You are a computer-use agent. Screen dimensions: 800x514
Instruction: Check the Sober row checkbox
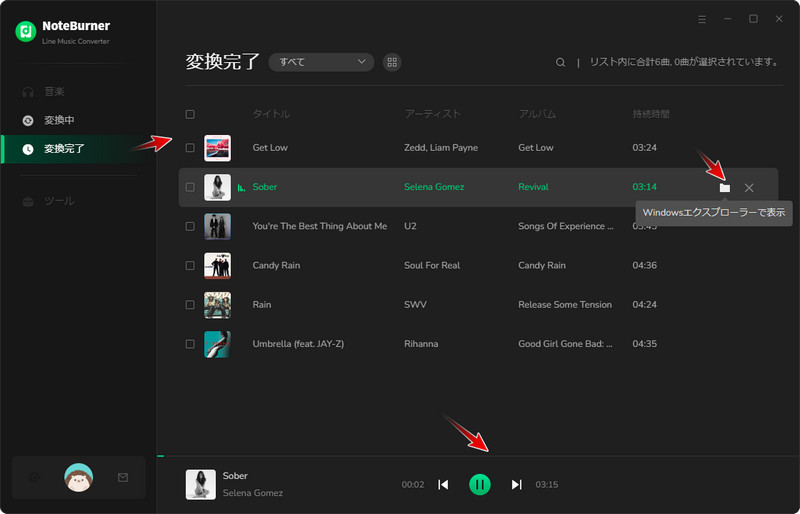(190, 187)
